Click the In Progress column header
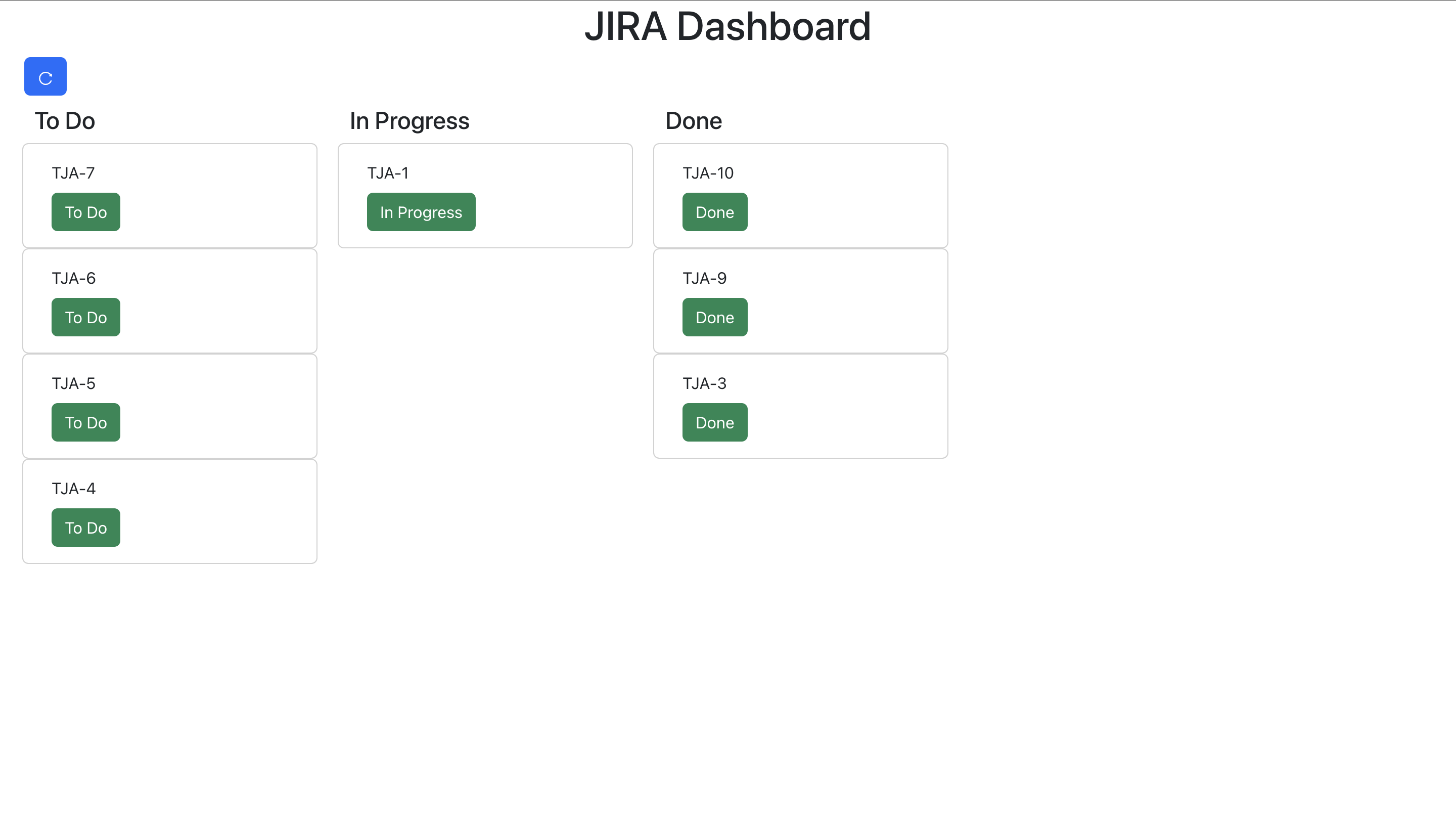 tap(409, 120)
